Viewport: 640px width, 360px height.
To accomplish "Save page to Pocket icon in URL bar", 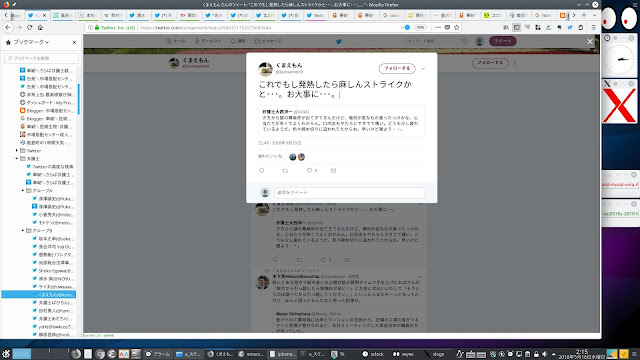I will (x=447, y=27).
